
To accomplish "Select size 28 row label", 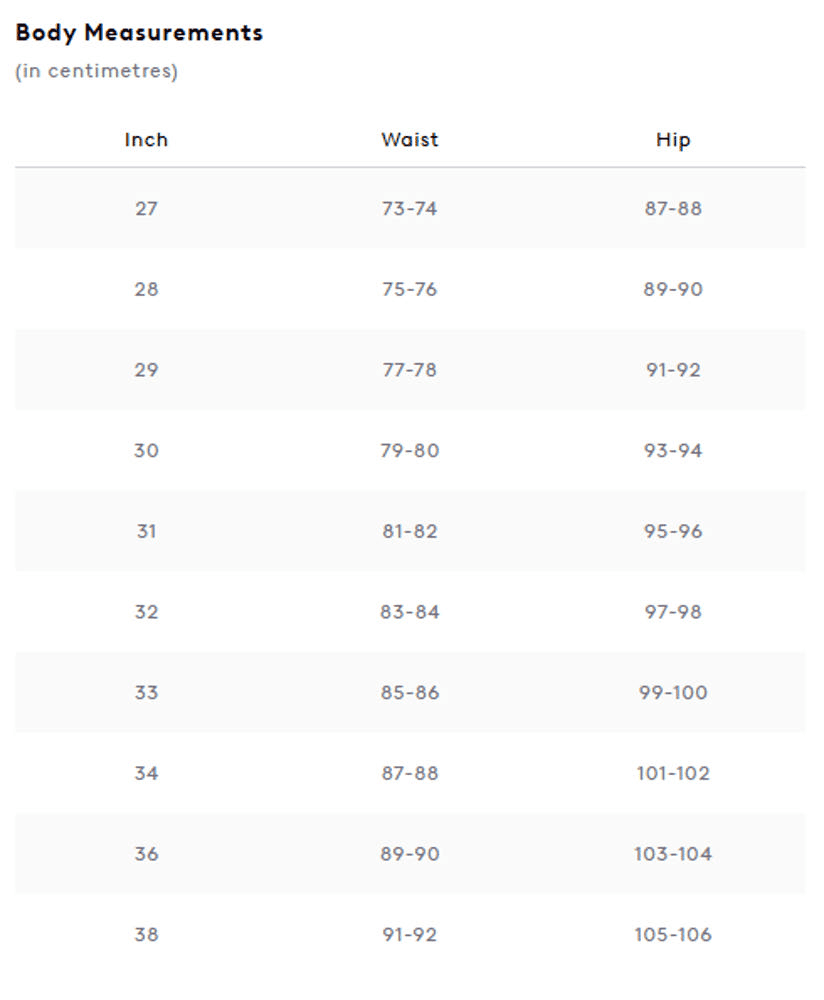I will point(146,290).
